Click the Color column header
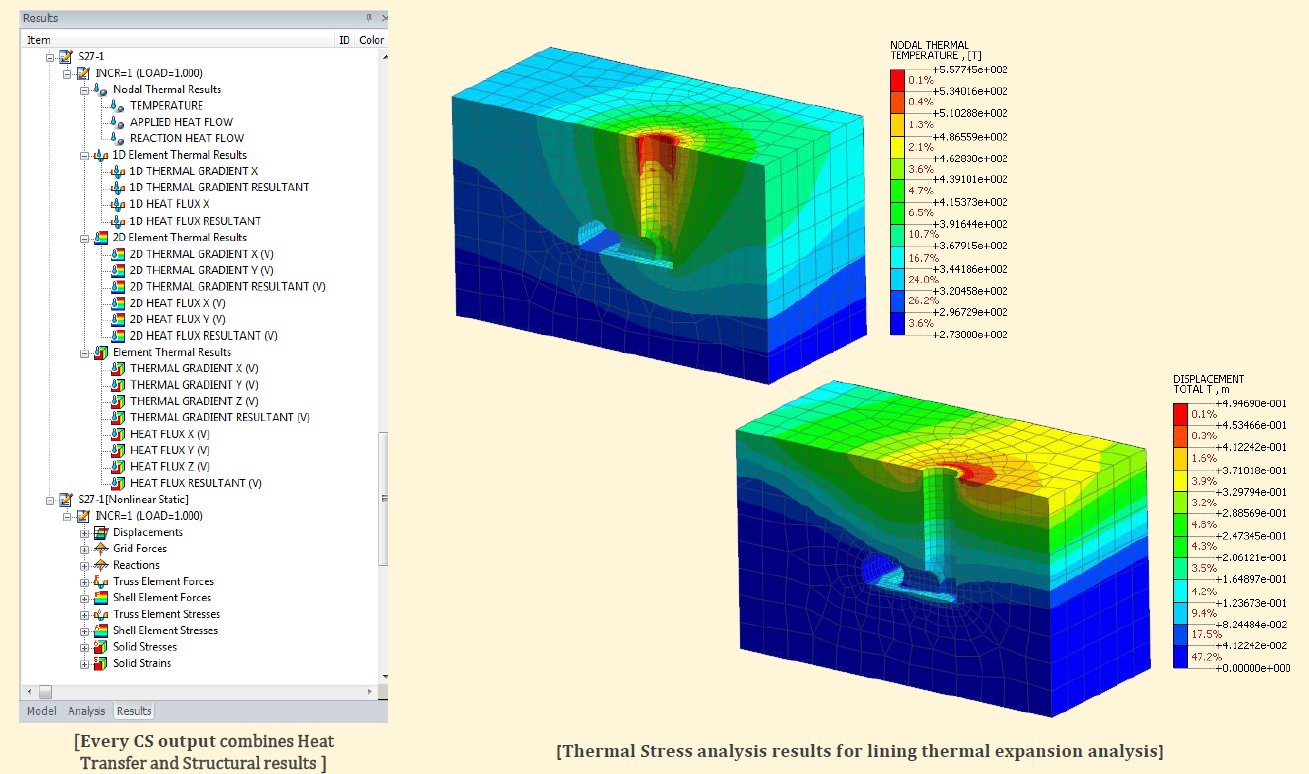 pyautogui.click(x=371, y=40)
